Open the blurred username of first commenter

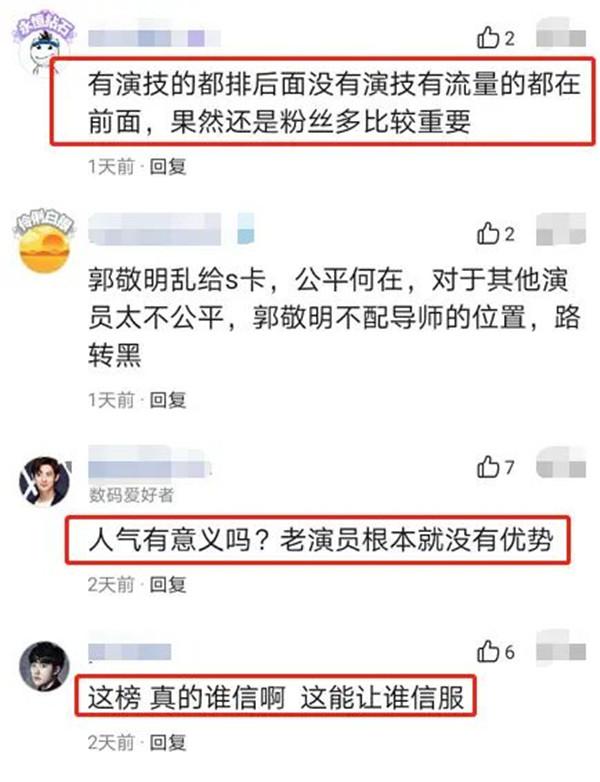pyautogui.click(x=154, y=38)
